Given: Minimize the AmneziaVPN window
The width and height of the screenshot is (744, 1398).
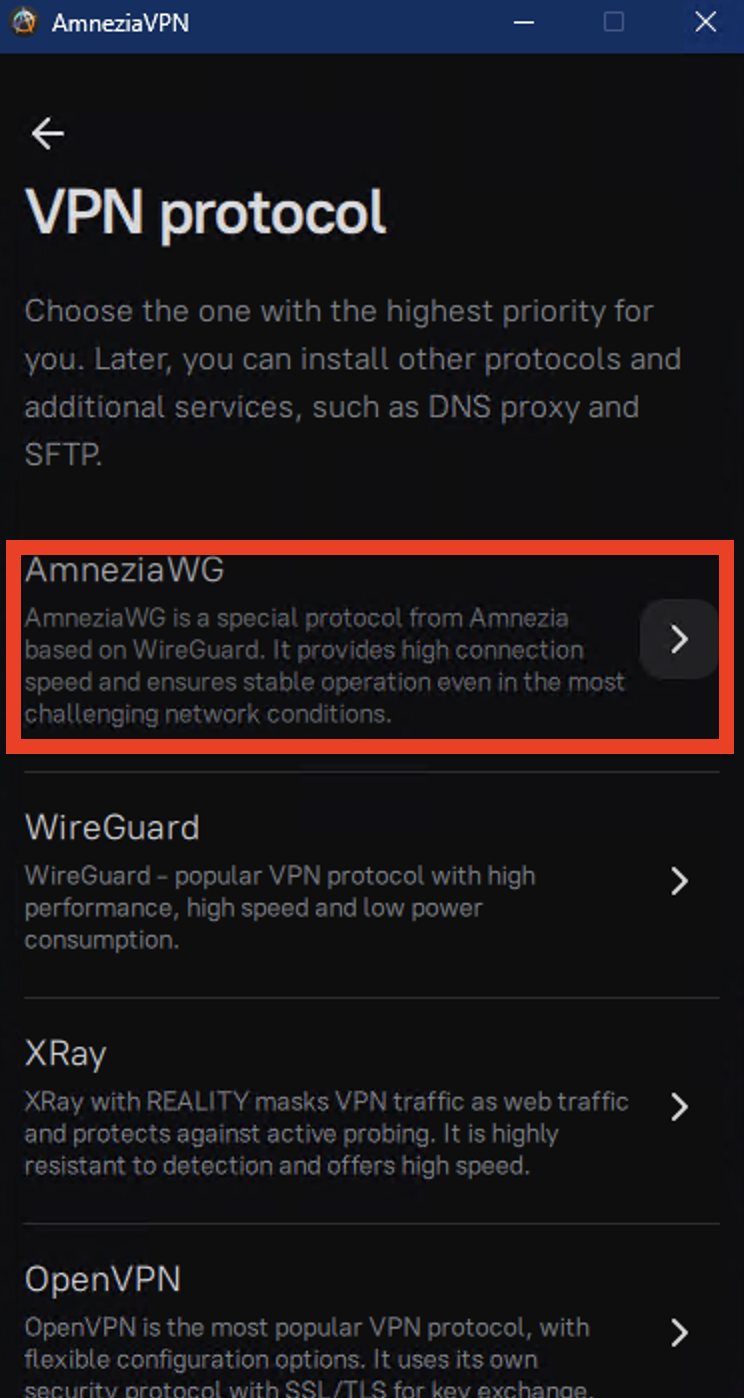Looking at the screenshot, I should pos(521,22).
